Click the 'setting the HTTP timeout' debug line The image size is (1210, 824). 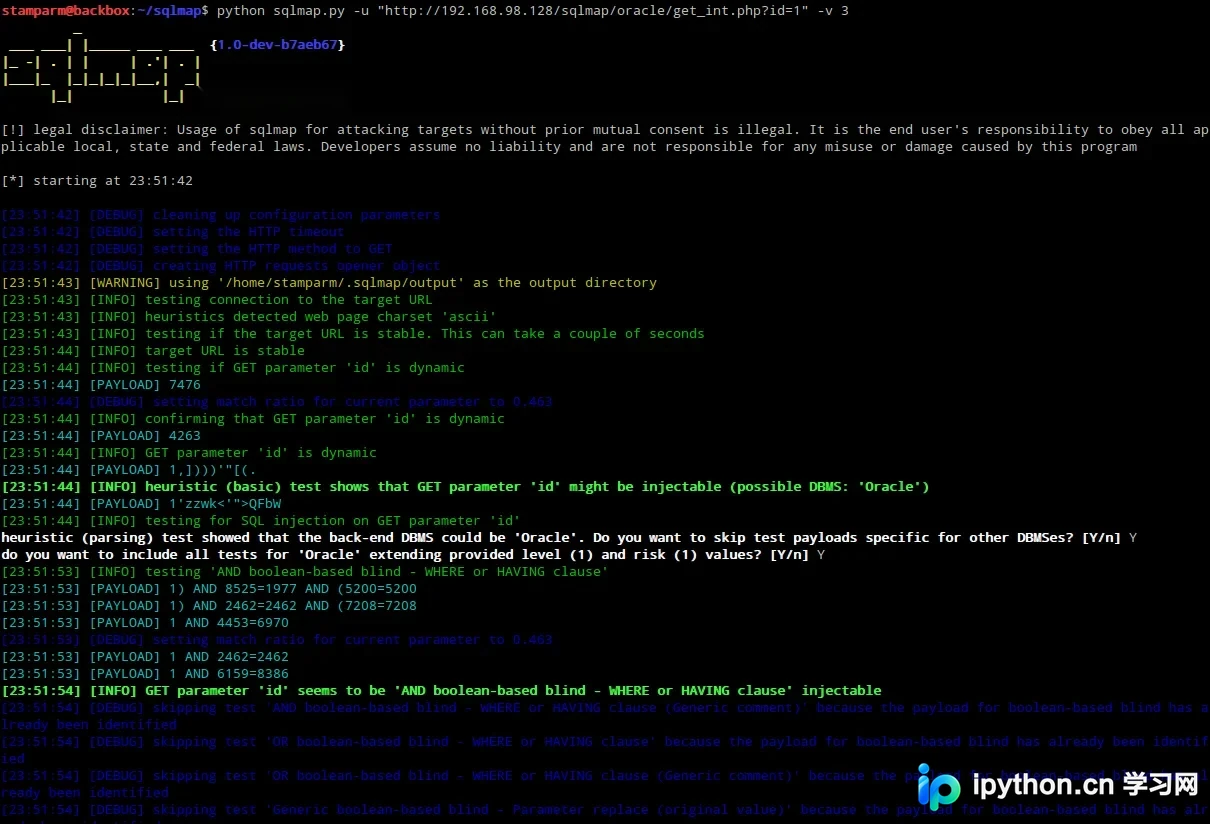(173, 232)
